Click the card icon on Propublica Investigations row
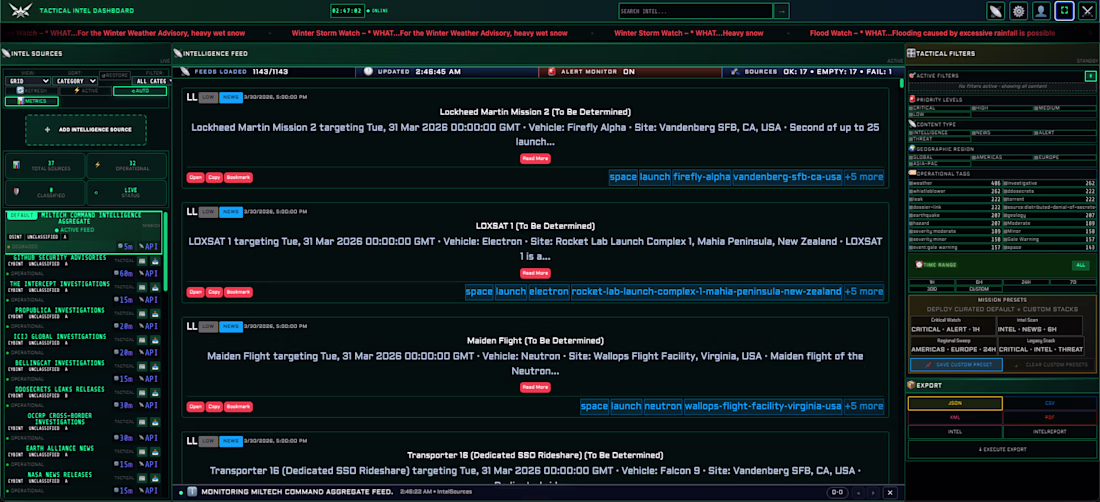1100x502 pixels. [x=141, y=313]
